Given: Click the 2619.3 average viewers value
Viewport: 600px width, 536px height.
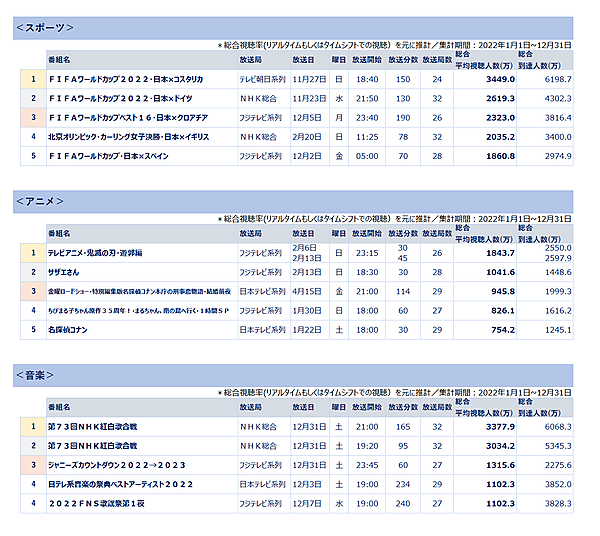Looking at the screenshot, I should tap(501, 99).
